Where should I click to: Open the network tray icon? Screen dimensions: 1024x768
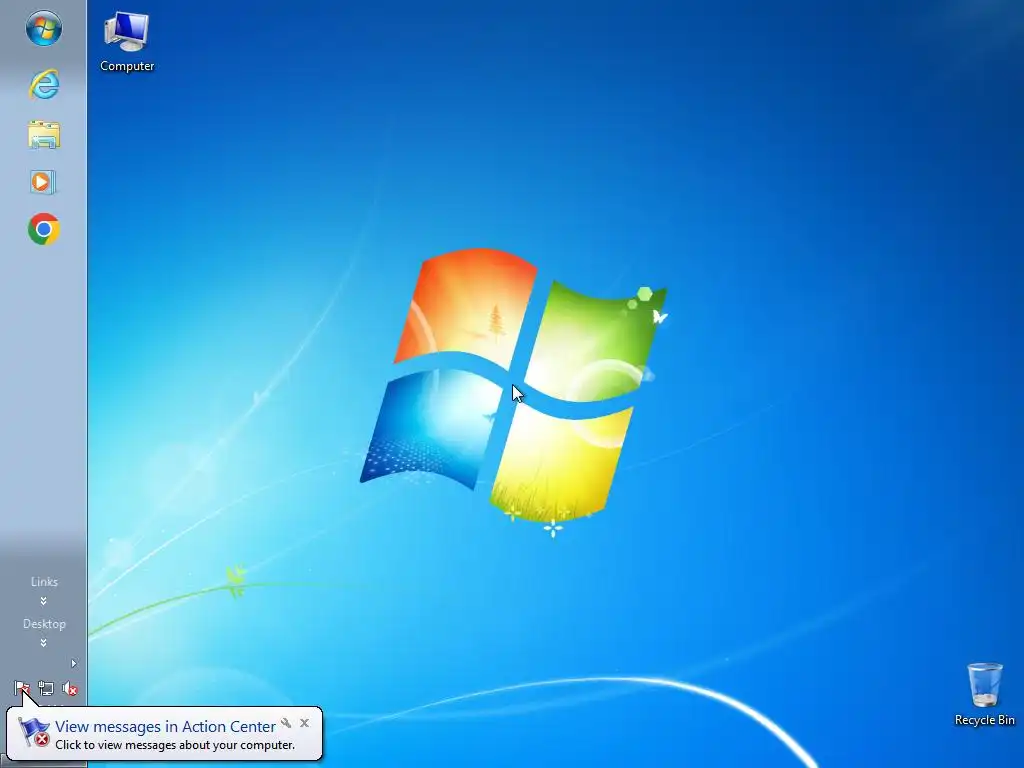tap(46, 688)
